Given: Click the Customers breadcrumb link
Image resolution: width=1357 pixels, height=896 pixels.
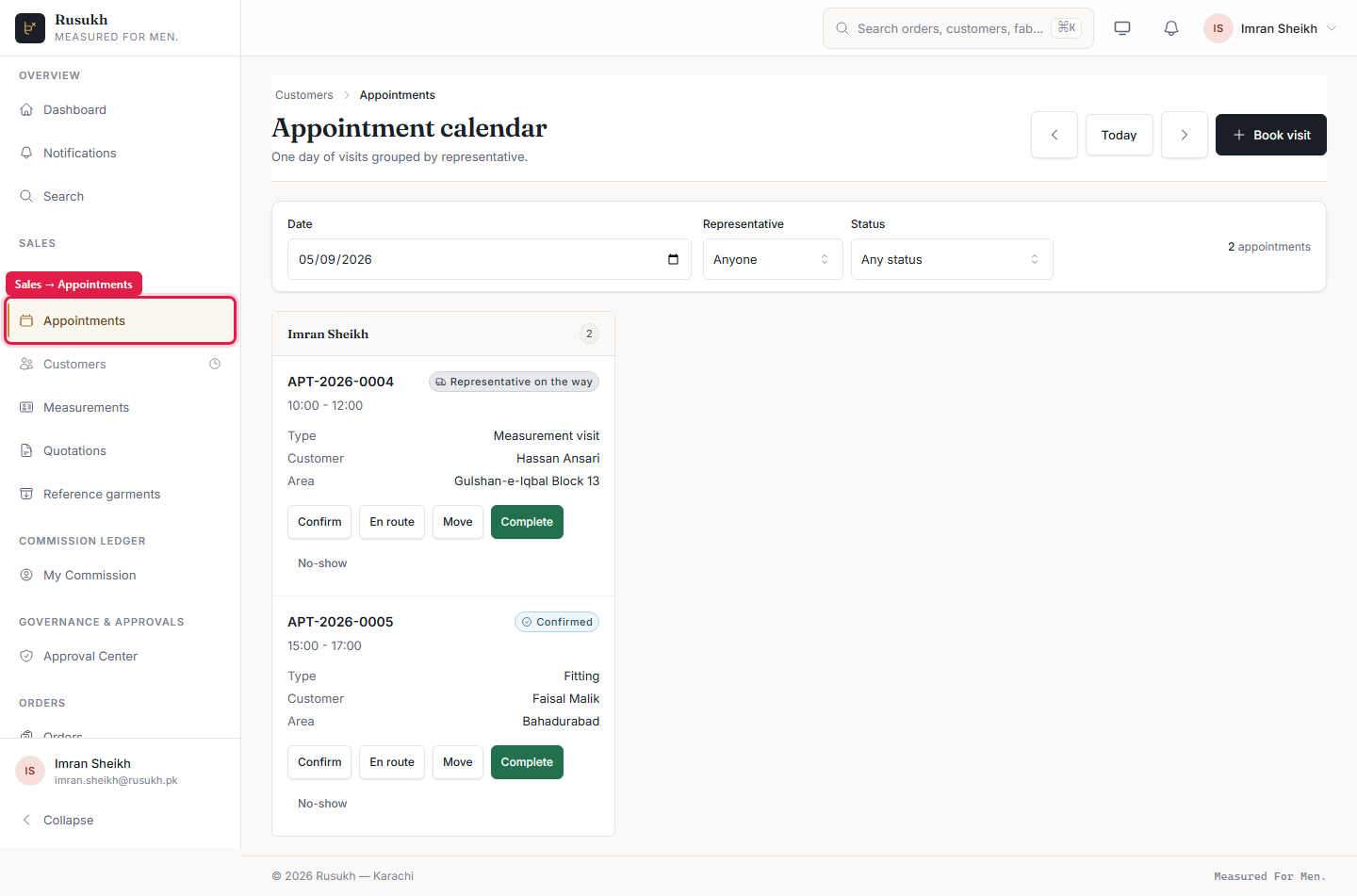Looking at the screenshot, I should (304, 95).
